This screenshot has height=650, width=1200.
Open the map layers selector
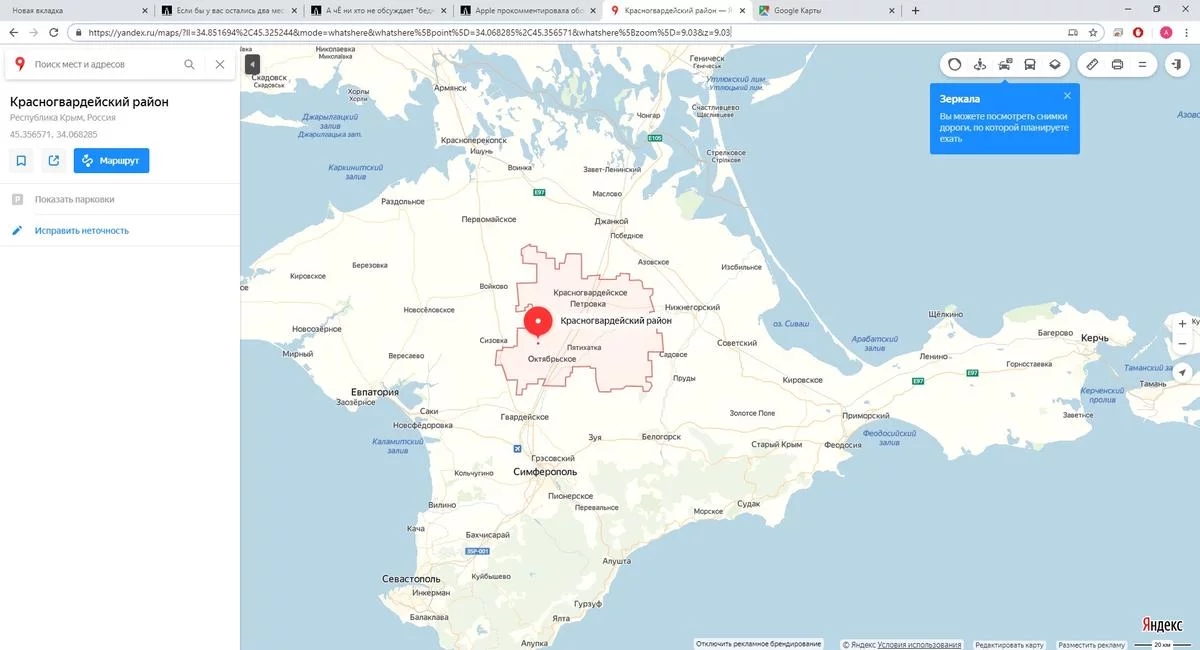(x=1055, y=64)
